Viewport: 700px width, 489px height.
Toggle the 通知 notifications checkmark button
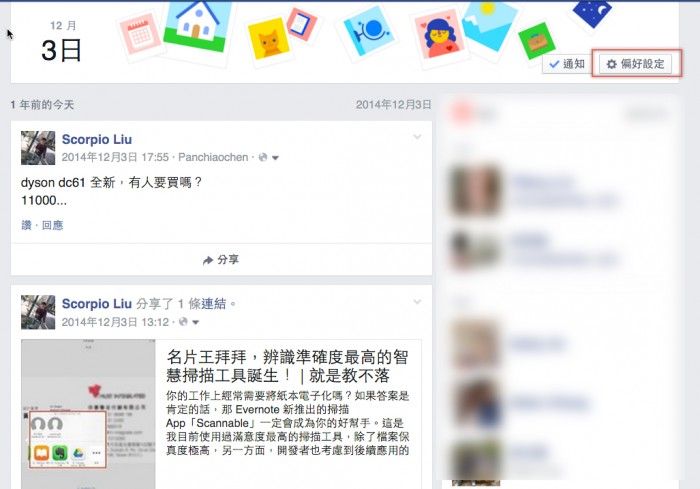(567, 64)
